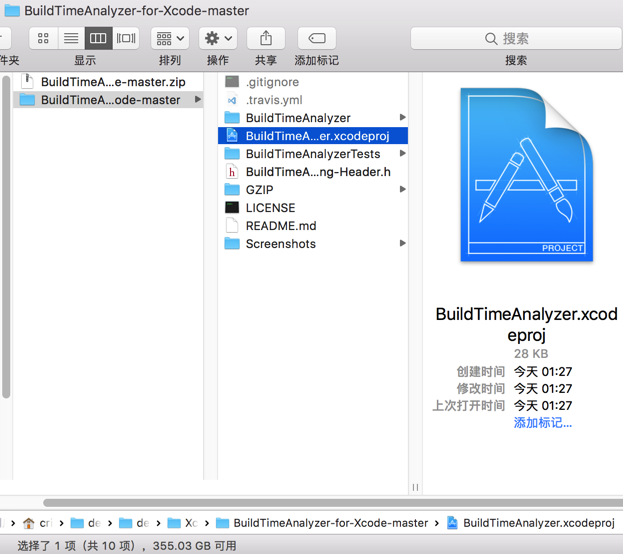Select the README.md file

[313, 225]
